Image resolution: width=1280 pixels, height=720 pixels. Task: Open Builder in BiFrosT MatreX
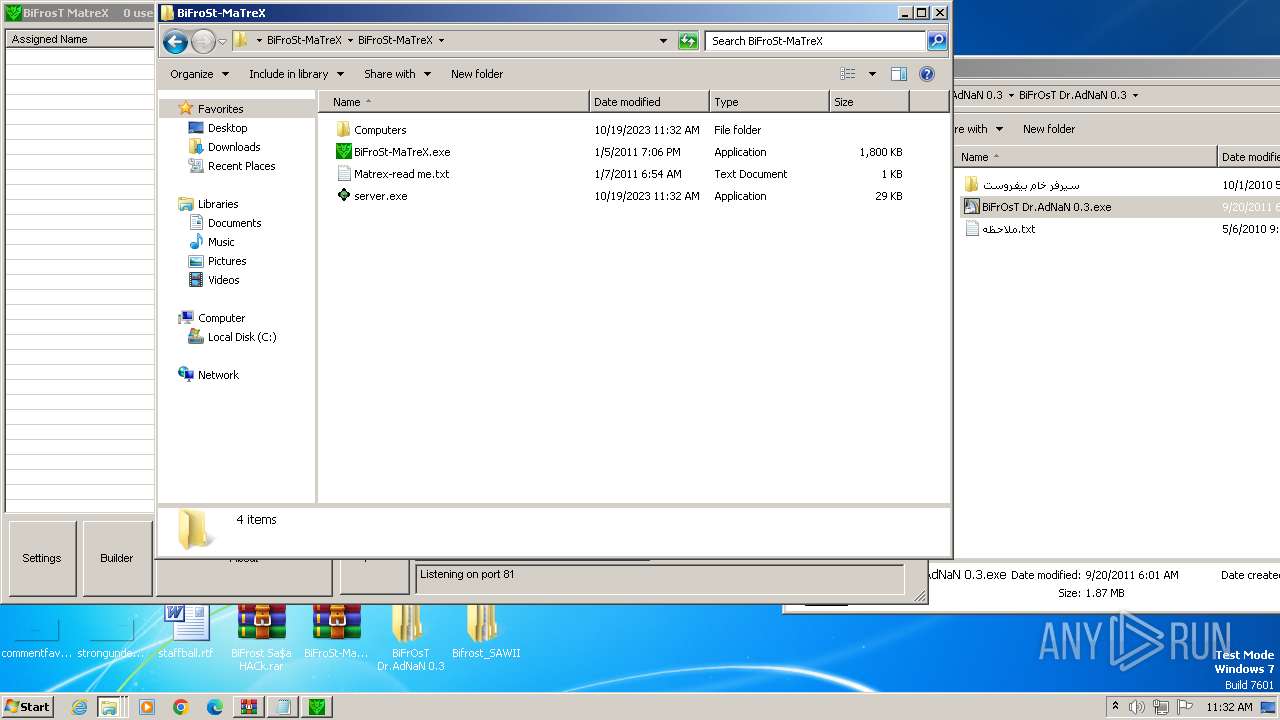117,558
